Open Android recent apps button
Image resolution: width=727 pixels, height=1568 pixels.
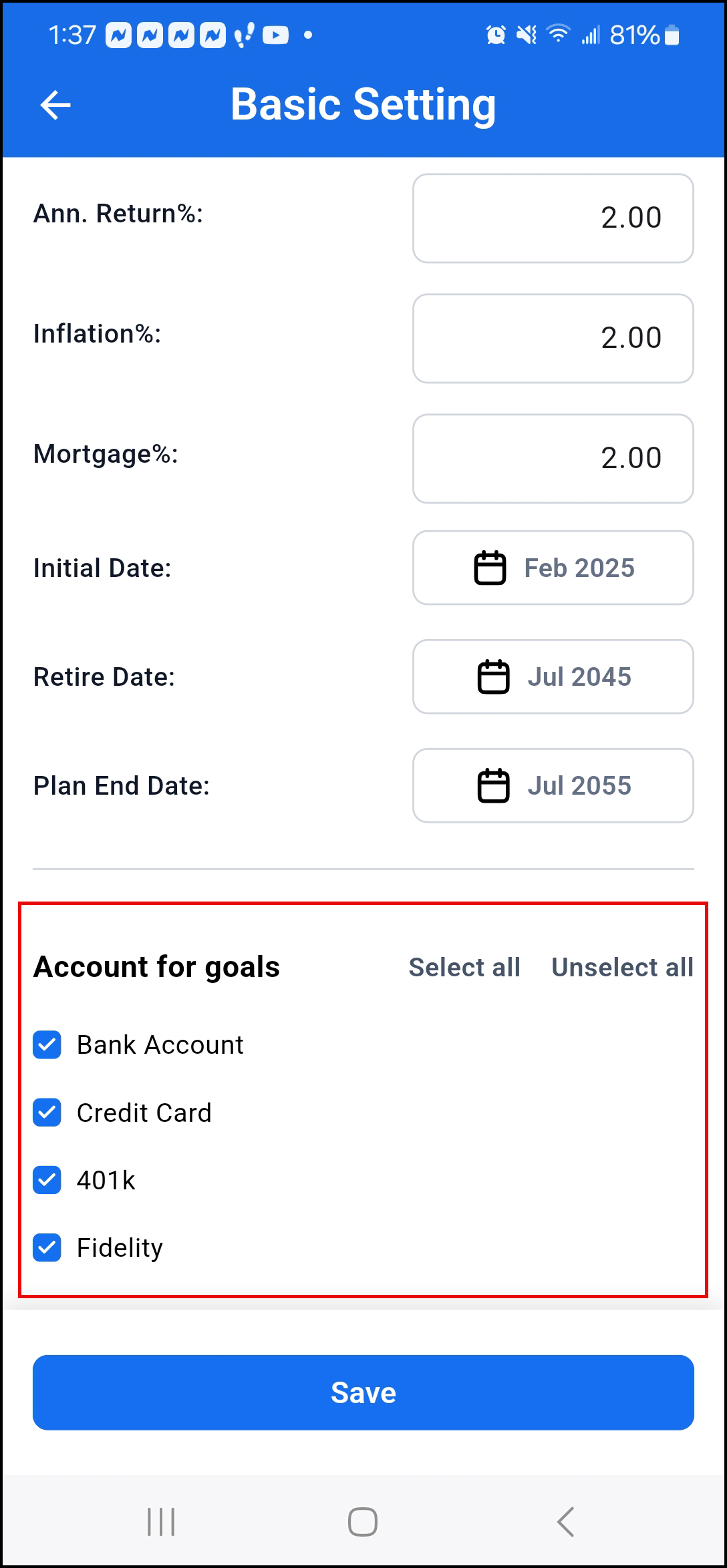pyautogui.click(x=161, y=1522)
